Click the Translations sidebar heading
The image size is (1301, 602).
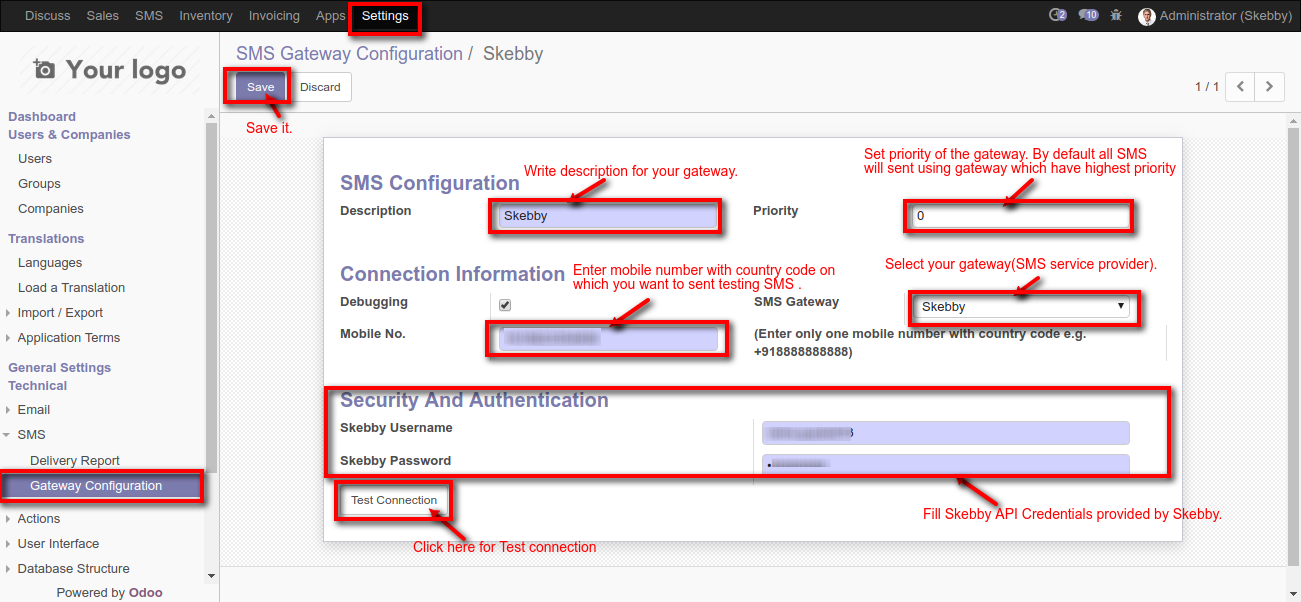[46, 239]
